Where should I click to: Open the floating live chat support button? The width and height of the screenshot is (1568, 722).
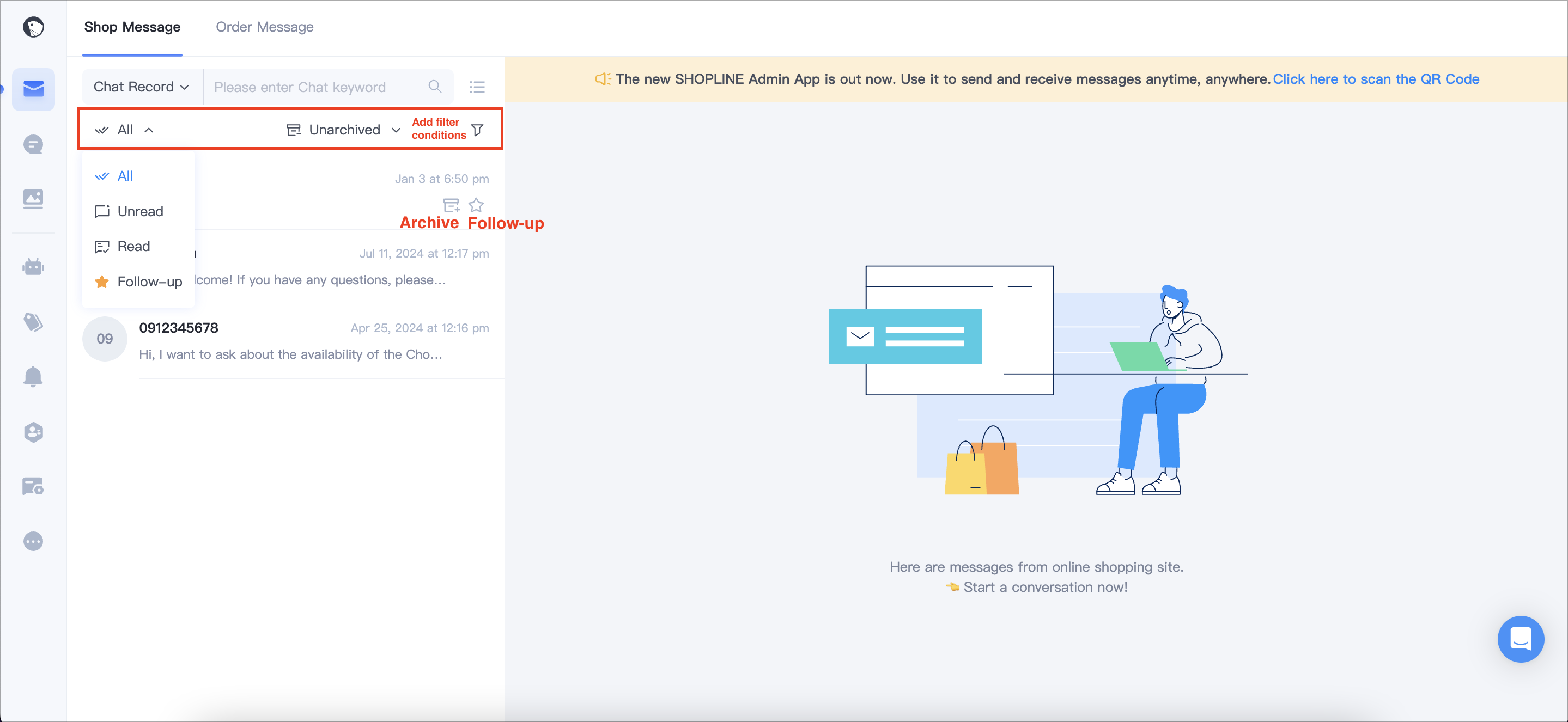[1521, 639]
